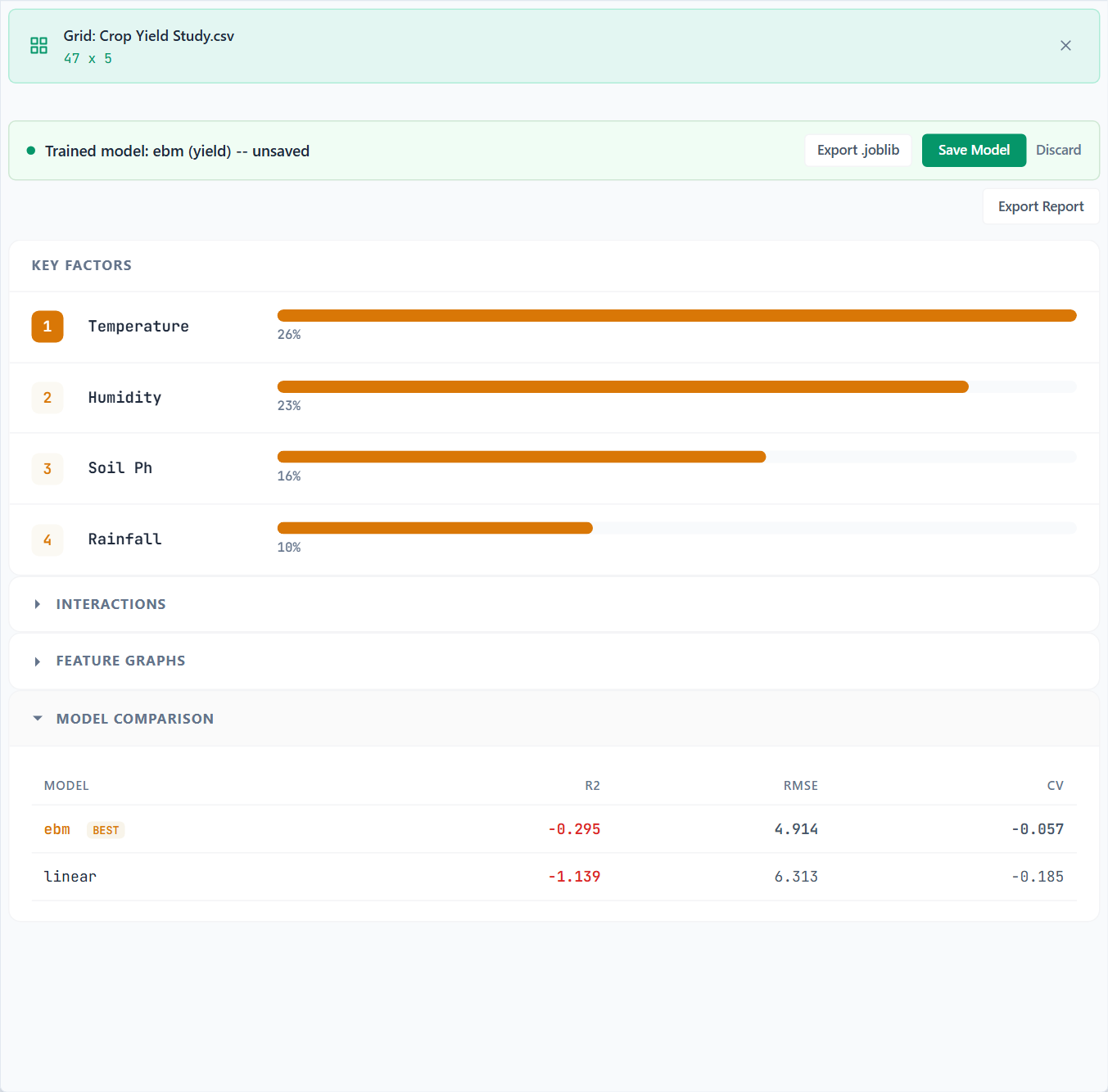Click the Trained model status text
The width and height of the screenshot is (1108, 1092).
tap(177, 151)
